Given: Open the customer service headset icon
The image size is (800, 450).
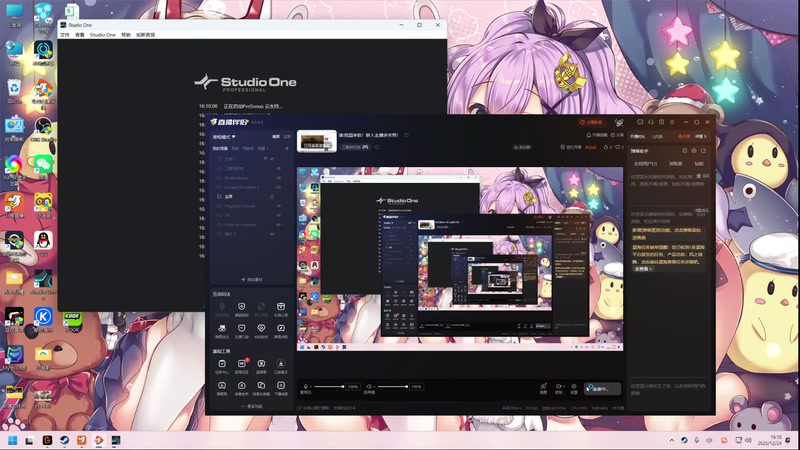Looking at the screenshot, I should (651, 122).
